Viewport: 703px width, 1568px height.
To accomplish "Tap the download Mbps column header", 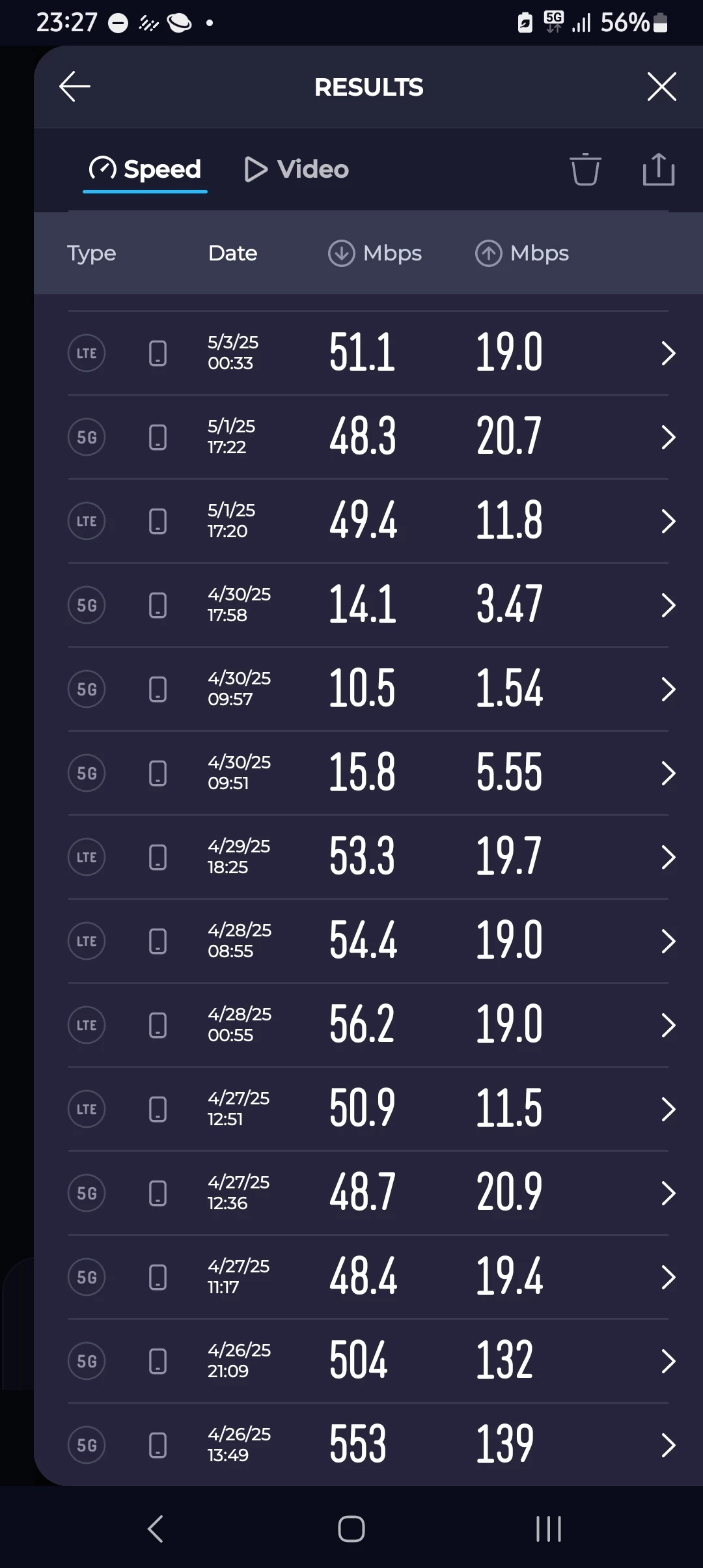I will (x=375, y=253).
